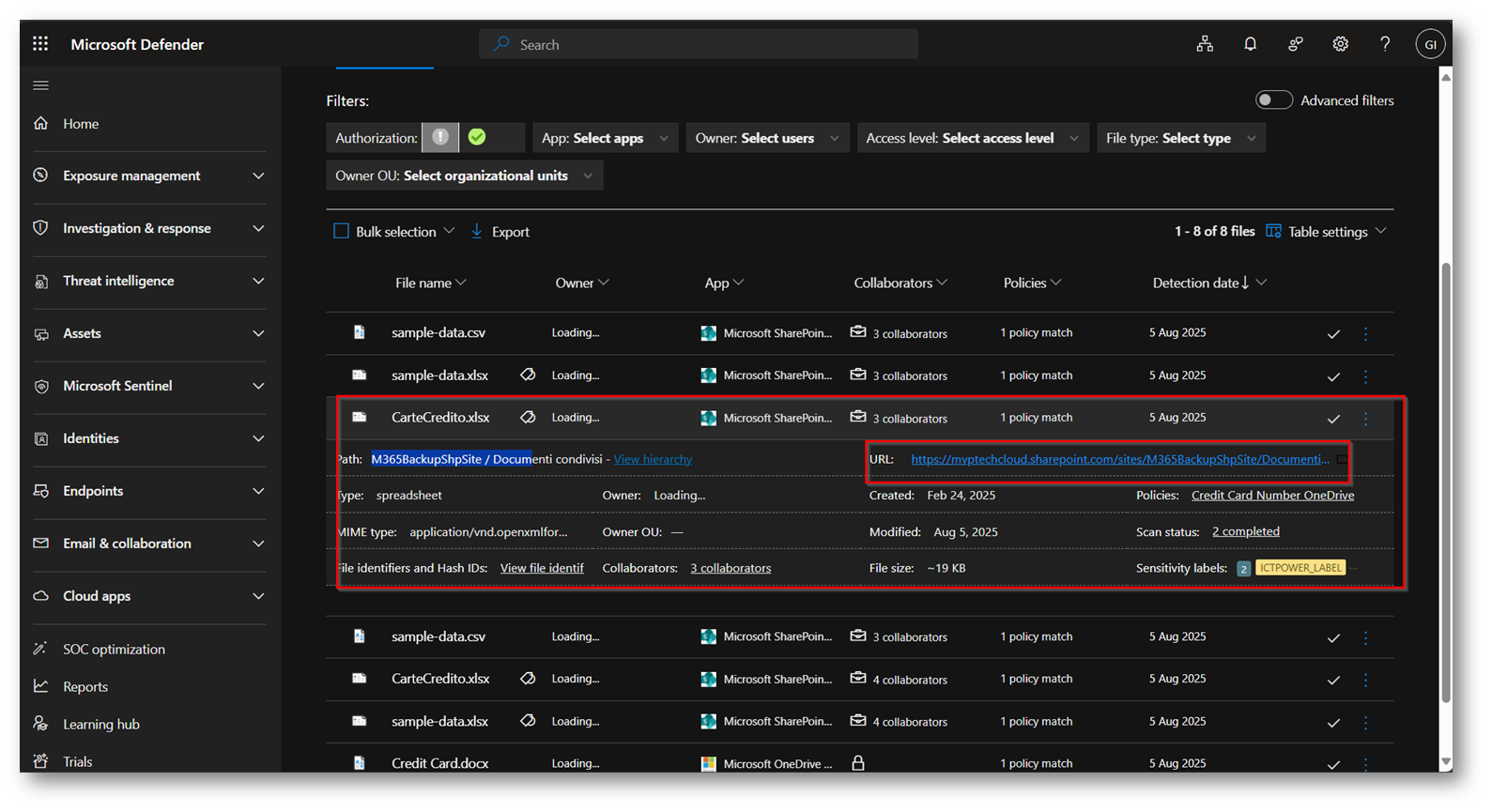Open the Credit Card Number OneDrive policy
Screen dimensions: 1492x812
pos(1272,495)
